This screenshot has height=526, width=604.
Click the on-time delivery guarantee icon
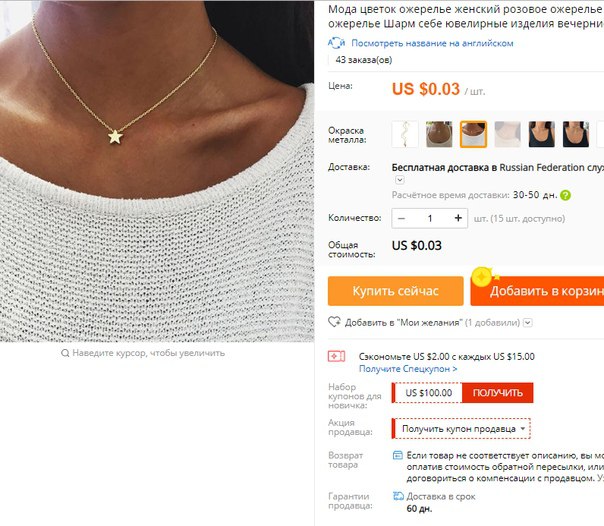click(x=398, y=496)
